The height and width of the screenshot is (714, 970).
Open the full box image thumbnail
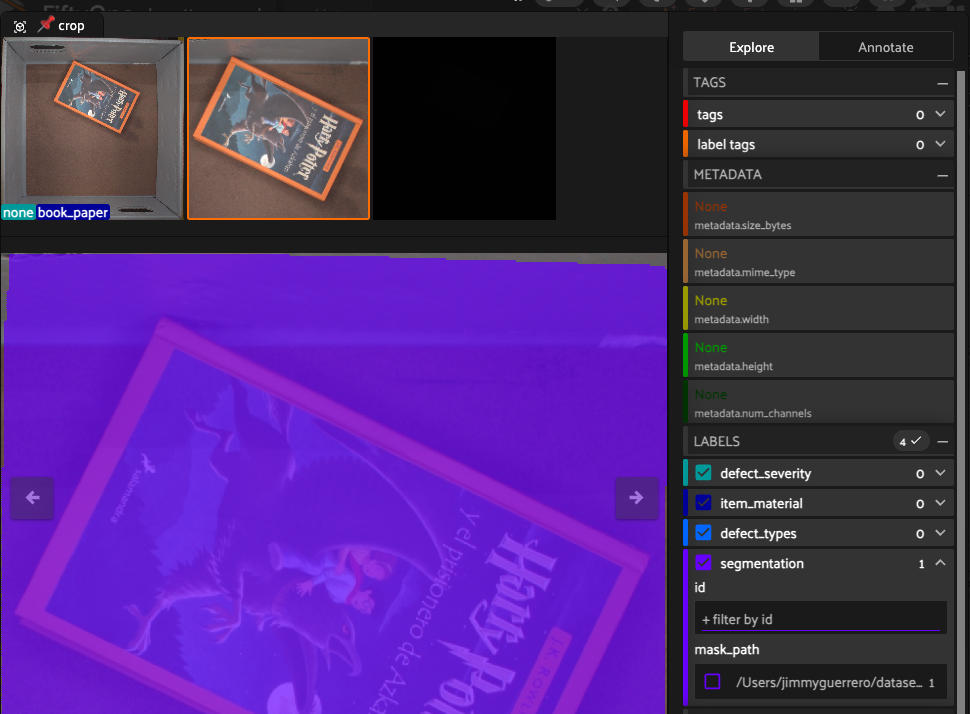(x=92, y=129)
